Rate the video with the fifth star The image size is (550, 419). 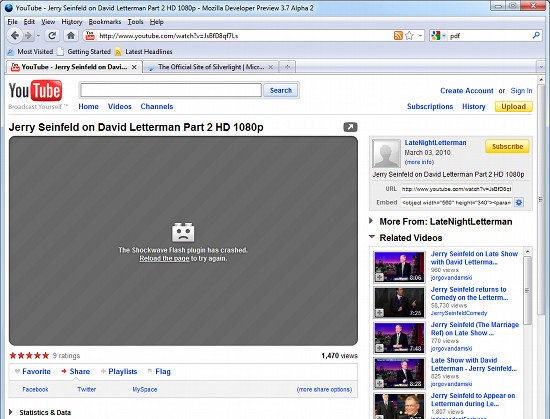(x=46, y=356)
